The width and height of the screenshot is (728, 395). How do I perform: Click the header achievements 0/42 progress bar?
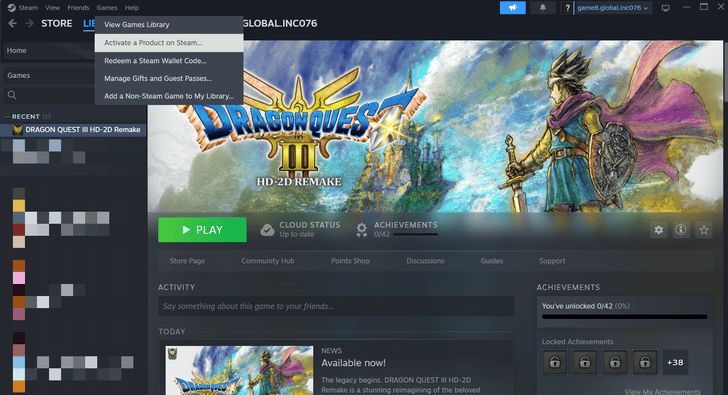(x=416, y=234)
